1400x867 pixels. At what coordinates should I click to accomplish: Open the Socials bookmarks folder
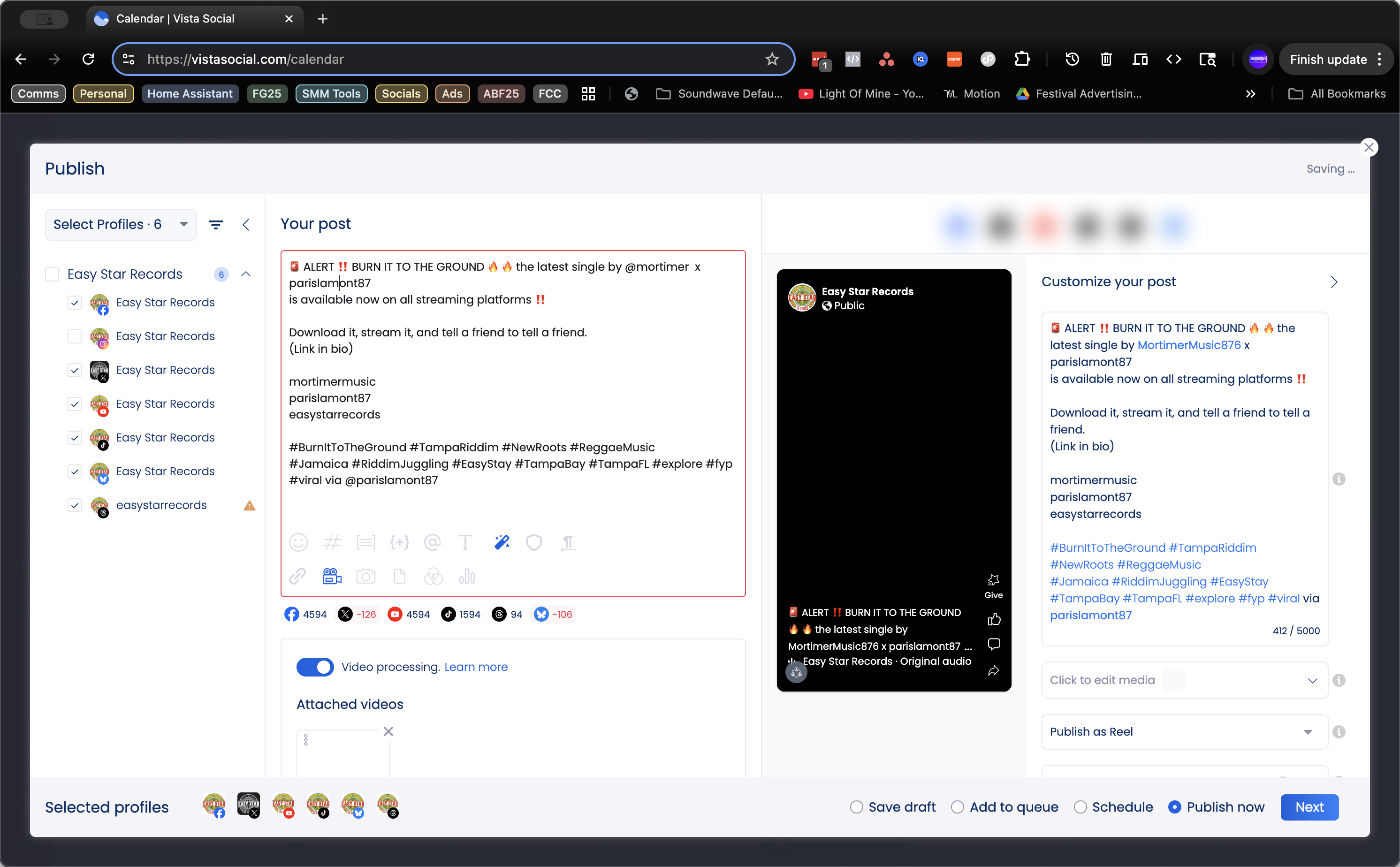pyautogui.click(x=401, y=93)
